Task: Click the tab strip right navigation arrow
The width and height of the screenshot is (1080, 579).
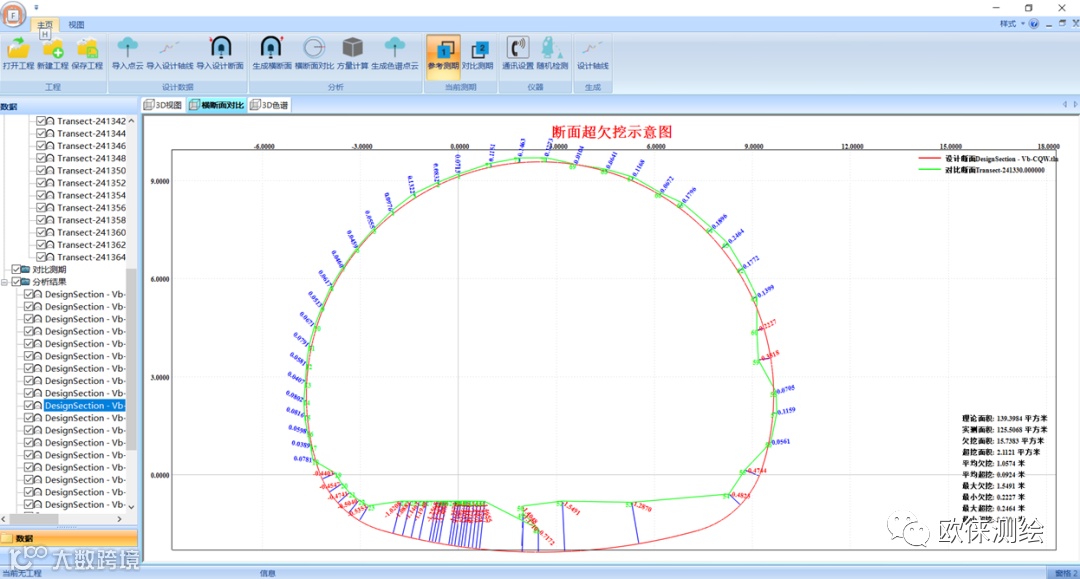Action: pos(1075,105)
